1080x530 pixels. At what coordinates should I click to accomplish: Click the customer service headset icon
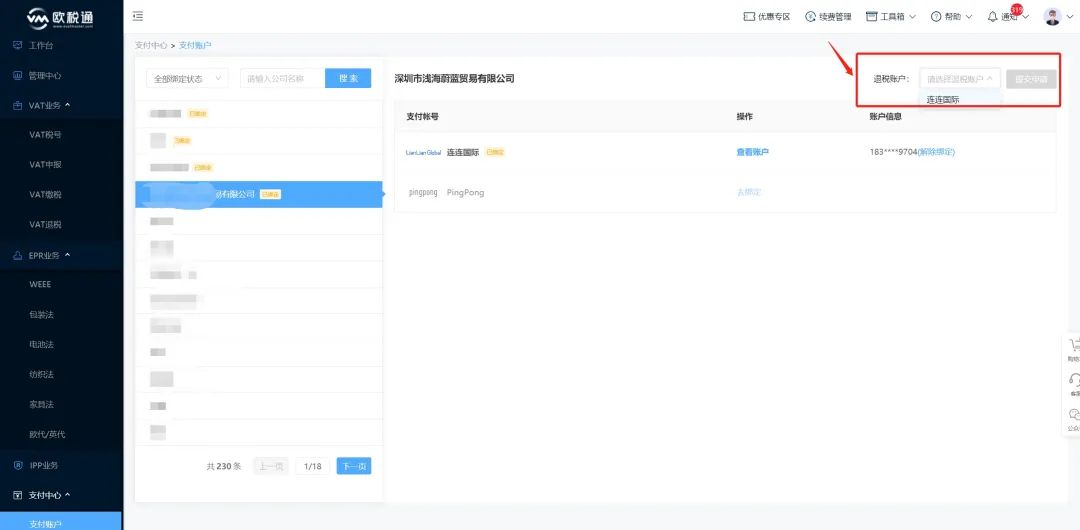coord(1073,380)
